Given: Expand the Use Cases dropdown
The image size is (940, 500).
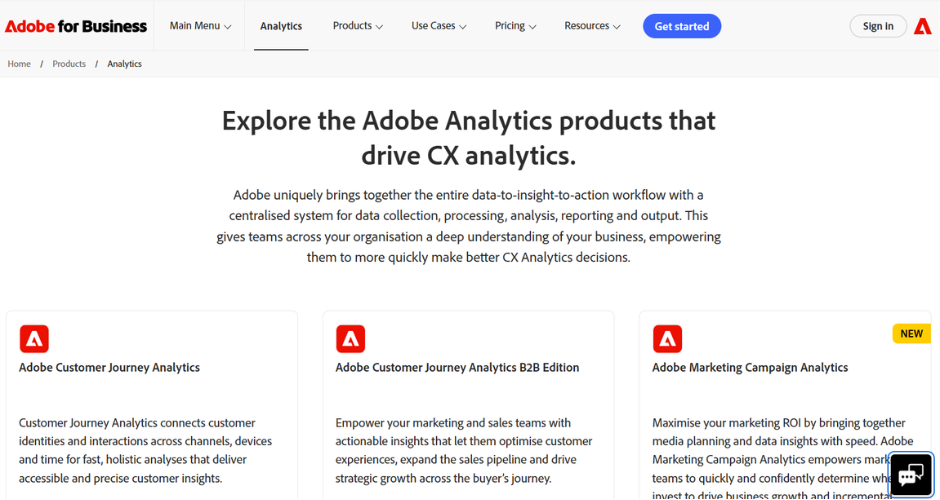Looking at the screenshot, I should pyautogui.click(x=439, y=26).
